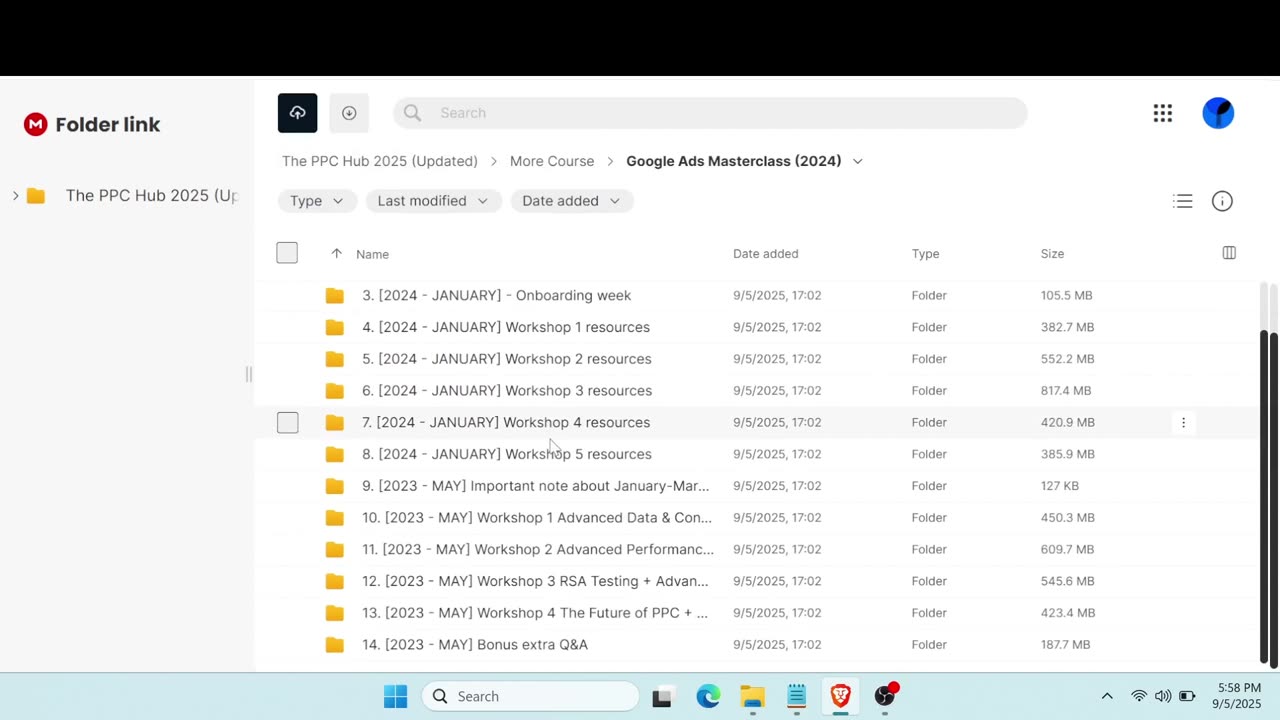Sort by Size column header

(x=1052, y=254)
